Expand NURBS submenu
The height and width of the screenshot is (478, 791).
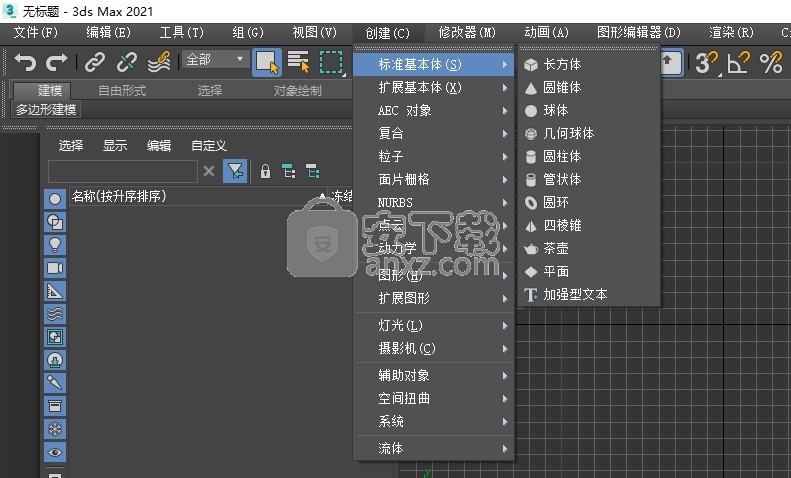[x=433, y=203]
